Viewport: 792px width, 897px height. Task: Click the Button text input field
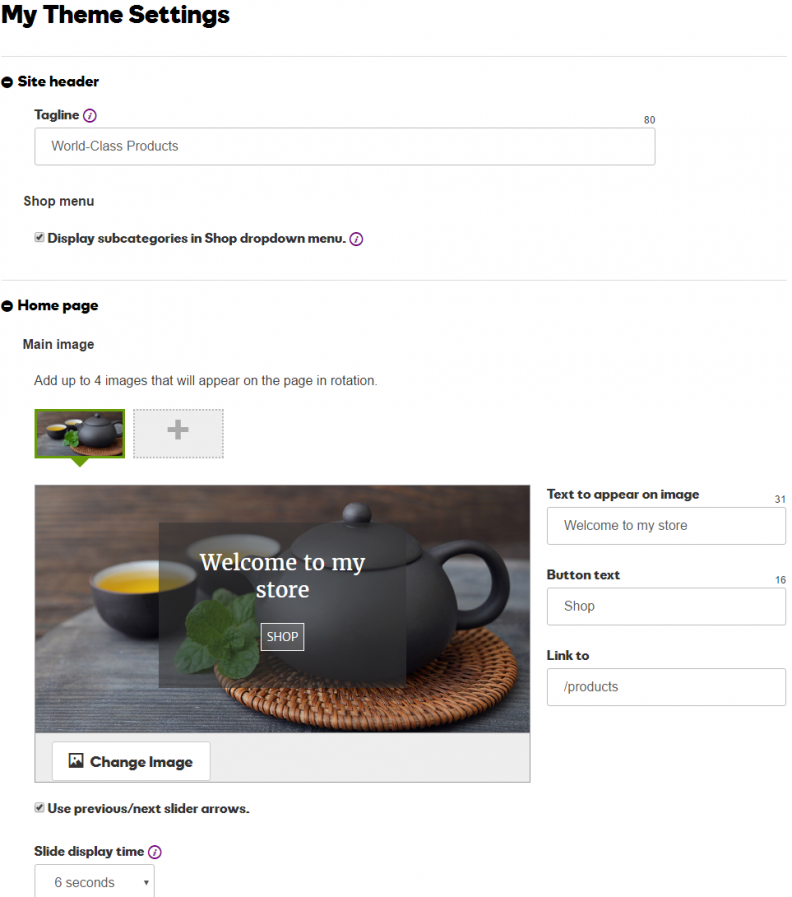point(666,606)
